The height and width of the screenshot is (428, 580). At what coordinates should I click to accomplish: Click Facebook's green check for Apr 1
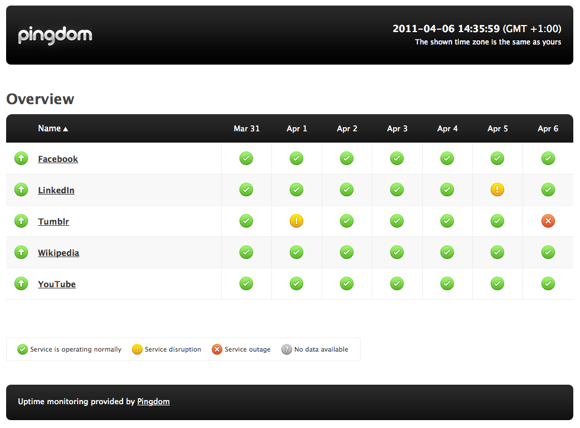pyautogui.click(x=296, y=158)
